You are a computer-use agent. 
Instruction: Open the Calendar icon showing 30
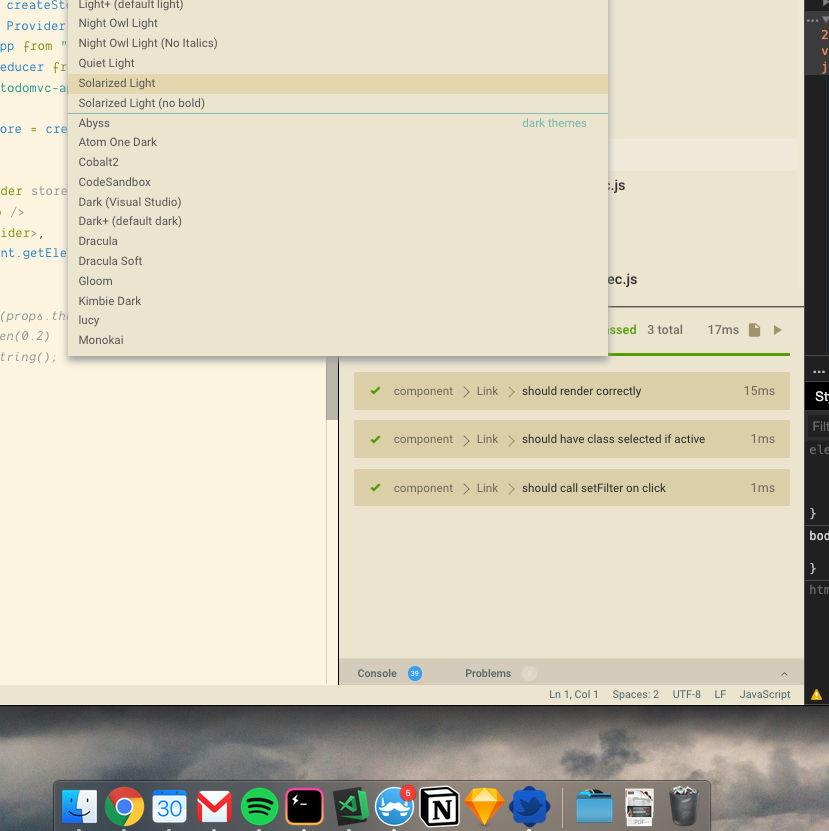pos(170,807)
